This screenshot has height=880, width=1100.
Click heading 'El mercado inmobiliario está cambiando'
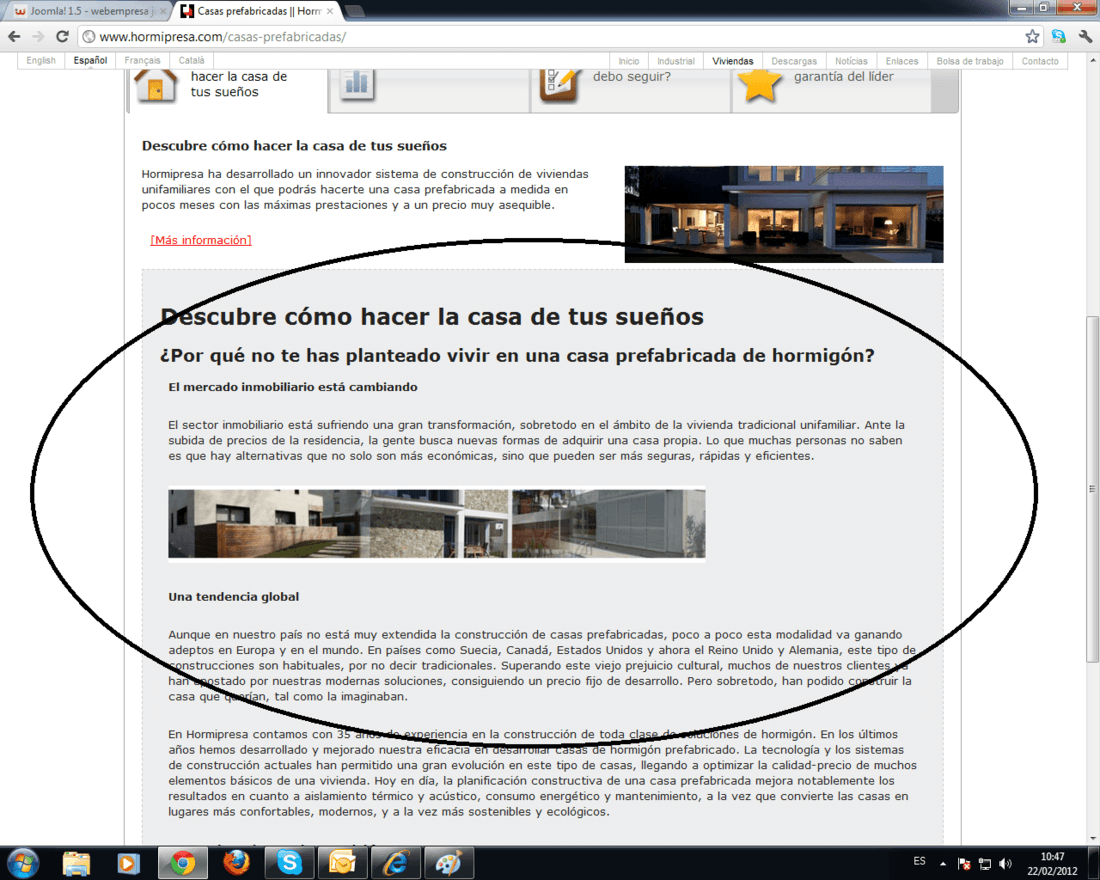293,387
